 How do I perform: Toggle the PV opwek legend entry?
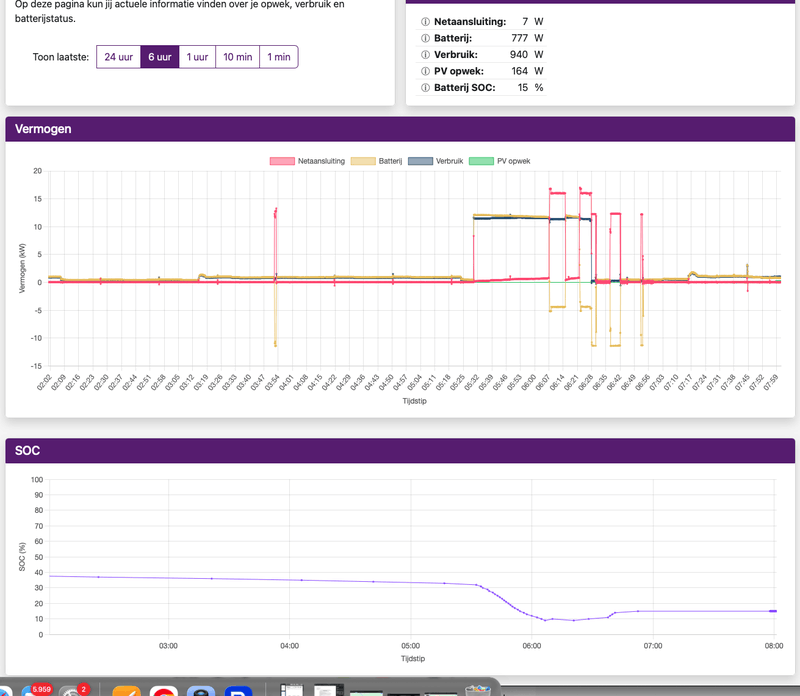pos(499,161)
